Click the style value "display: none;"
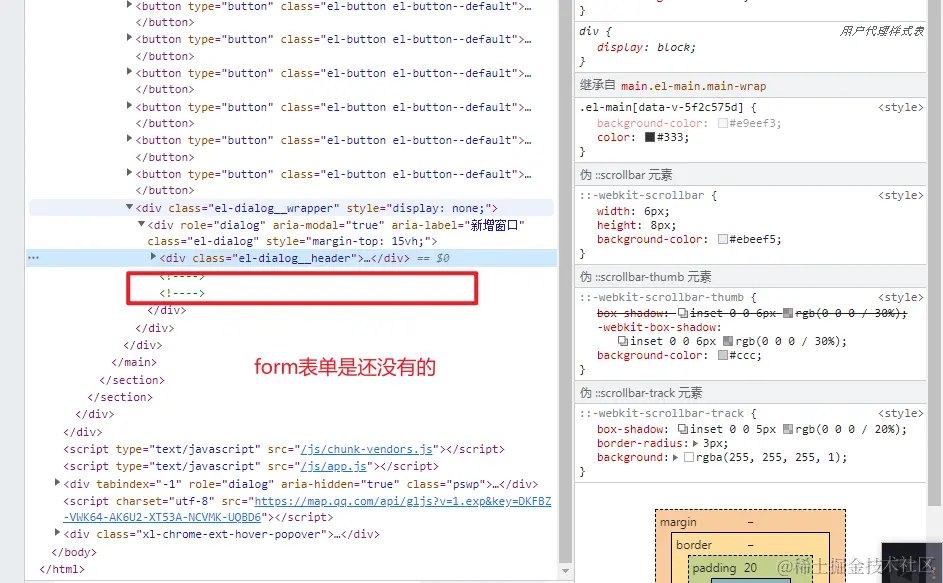Image resolution: width=943 pixels, height=583 pixels. point(438,208)
